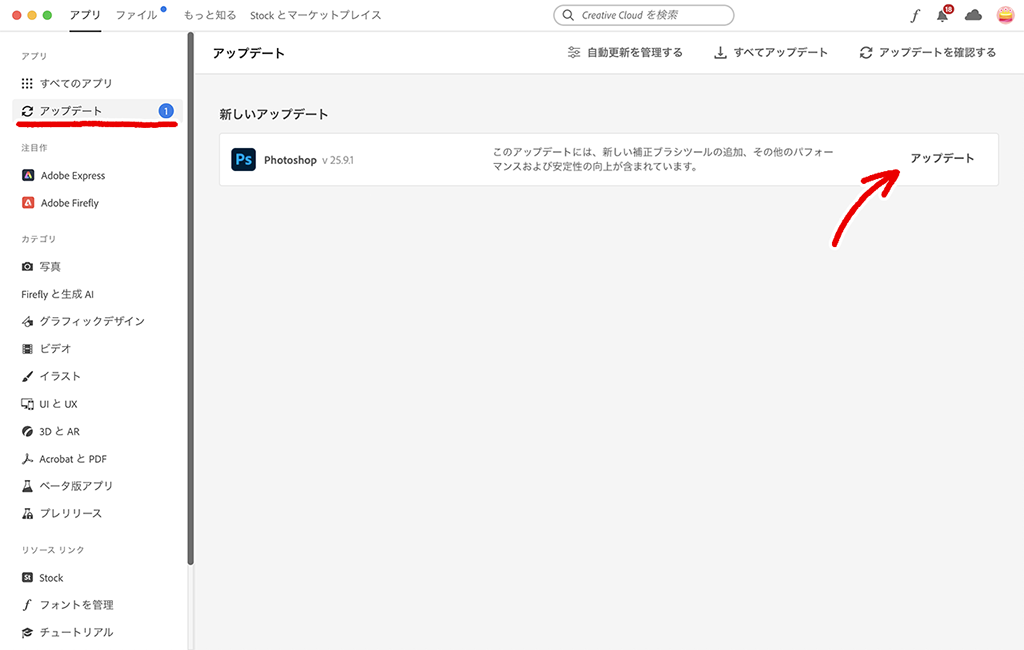Select the 3D と AR label

59,431
